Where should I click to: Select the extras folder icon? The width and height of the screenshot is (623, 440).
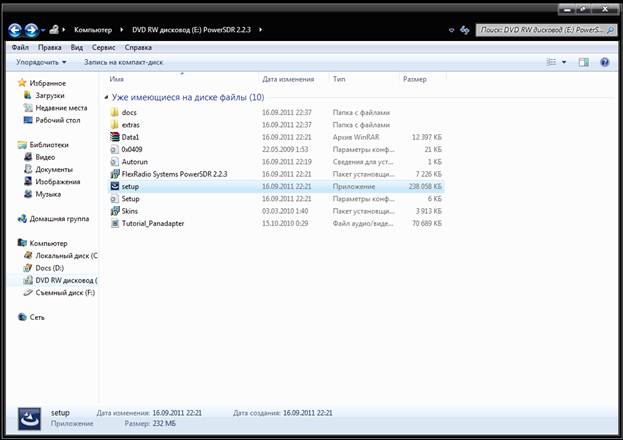pyautogui.click(x=115, y=125)
